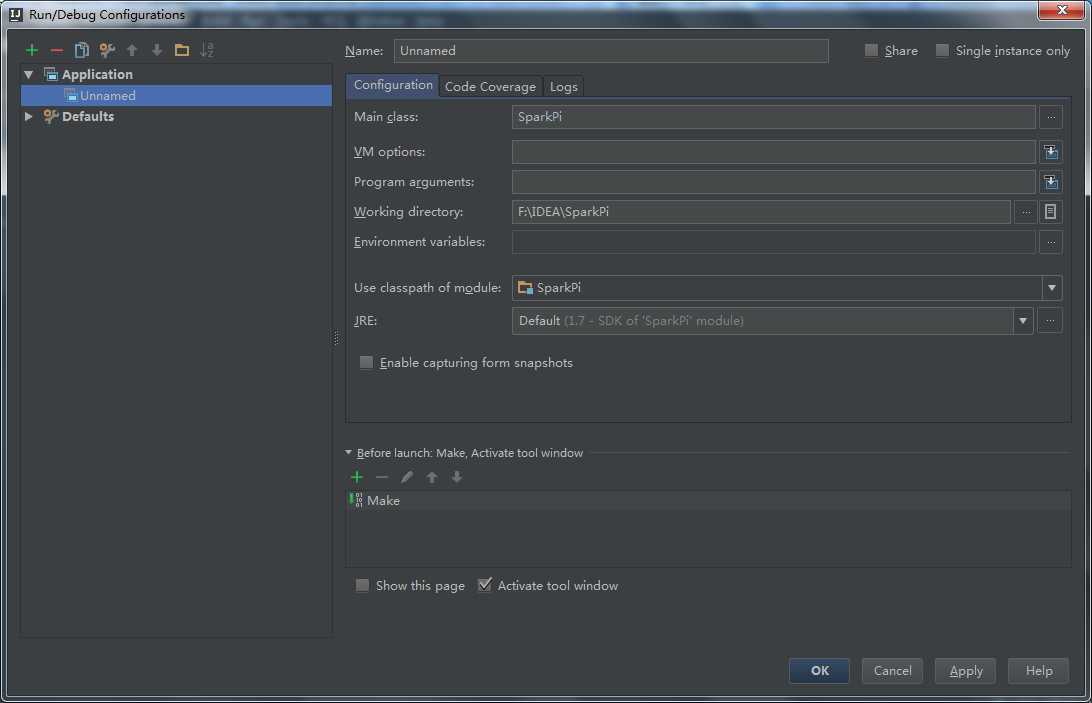
Task: Insert a macro into the Working directory
Action: 1050,212
